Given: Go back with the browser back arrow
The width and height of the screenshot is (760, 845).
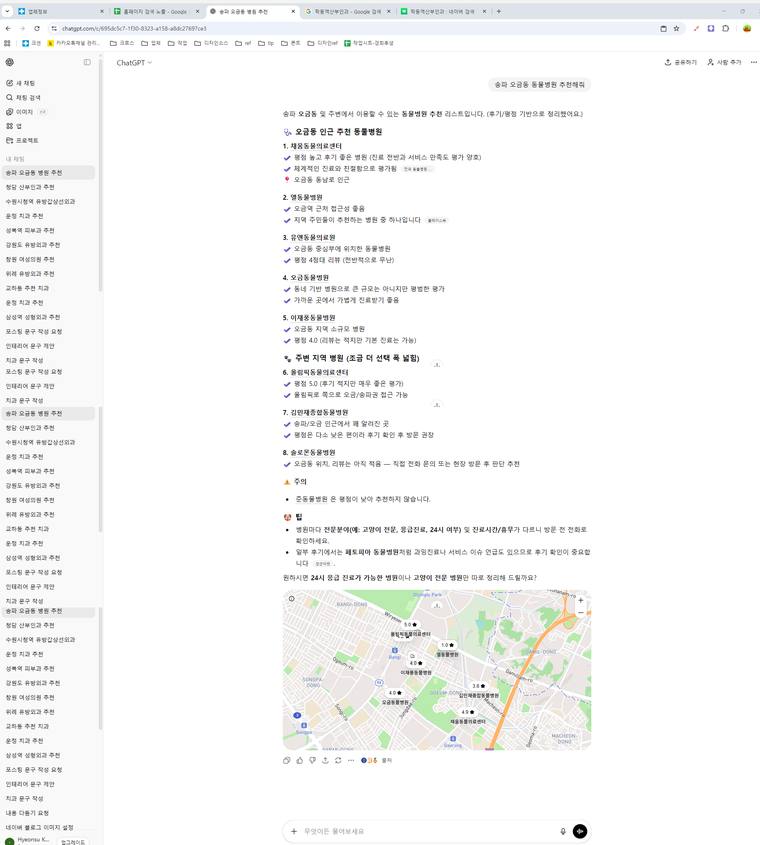Looking at the screenshot, I should tap(8, 29).
